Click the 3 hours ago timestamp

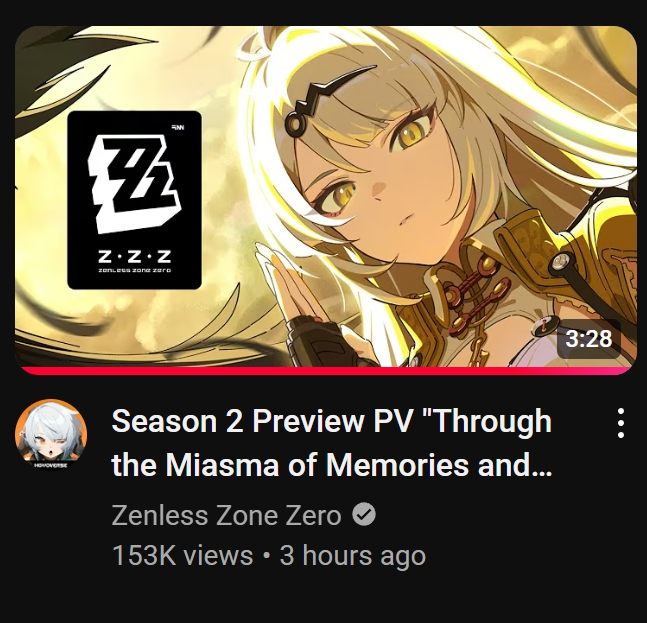click(352, 555)
